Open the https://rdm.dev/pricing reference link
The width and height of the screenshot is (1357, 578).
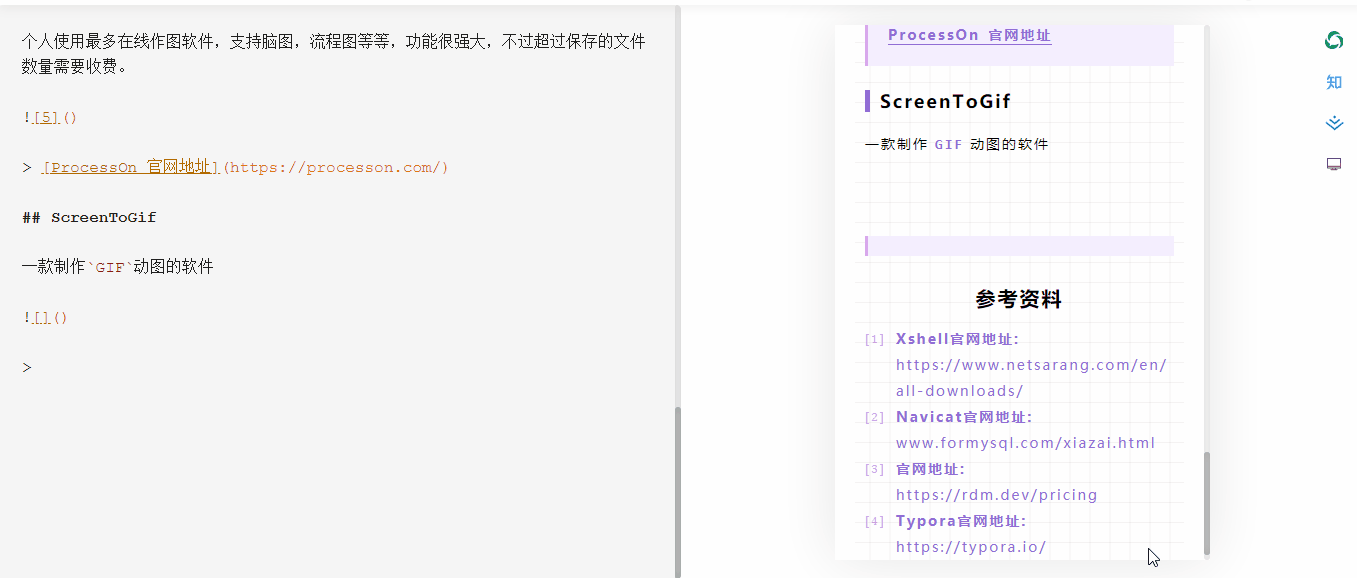[997, 494]
